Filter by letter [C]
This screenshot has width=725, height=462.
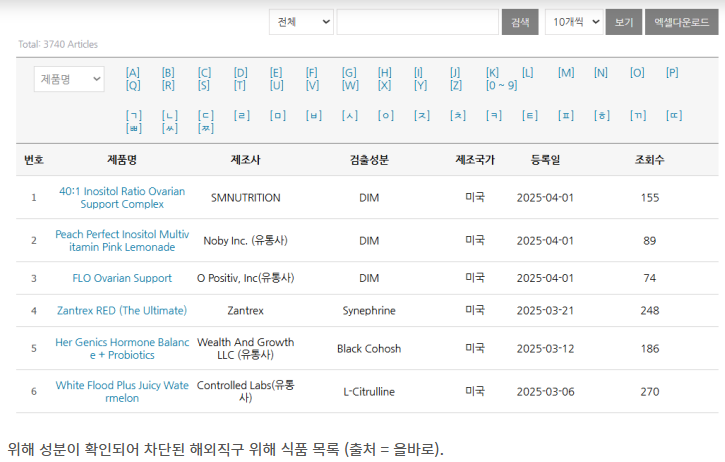click(204, 73)
